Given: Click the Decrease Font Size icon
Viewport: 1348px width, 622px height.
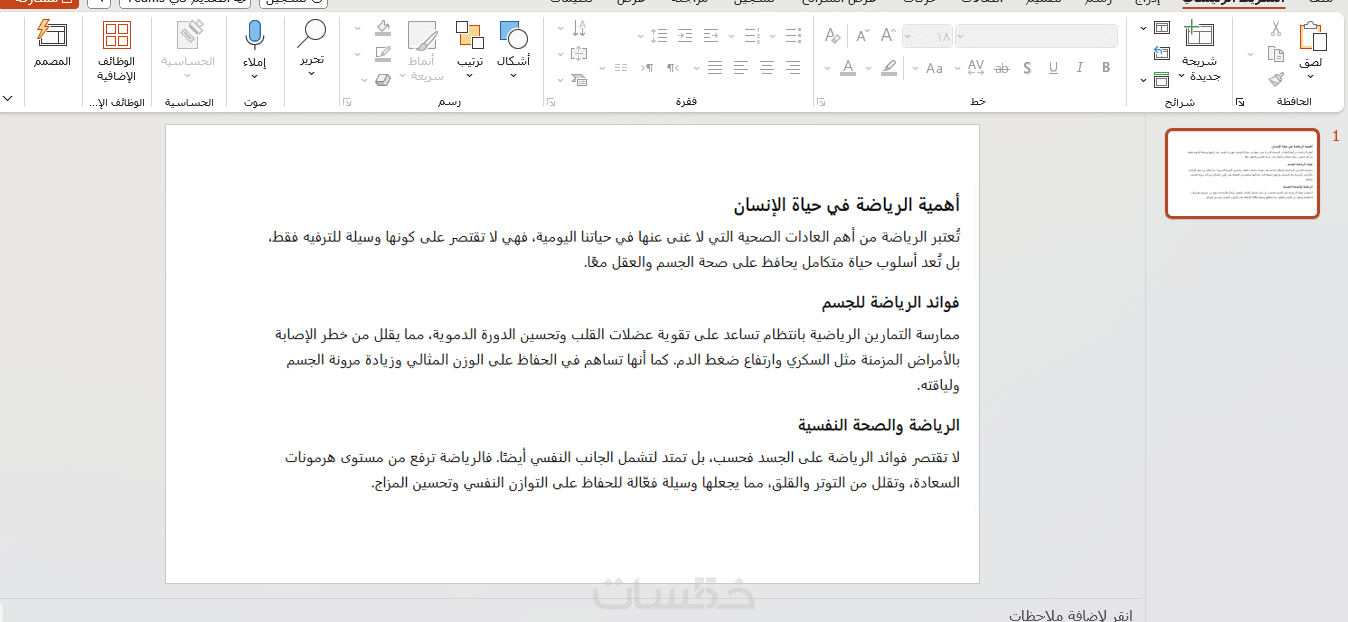Looking at the screenshot, I should pyautogui.click(x=863, y=36).
